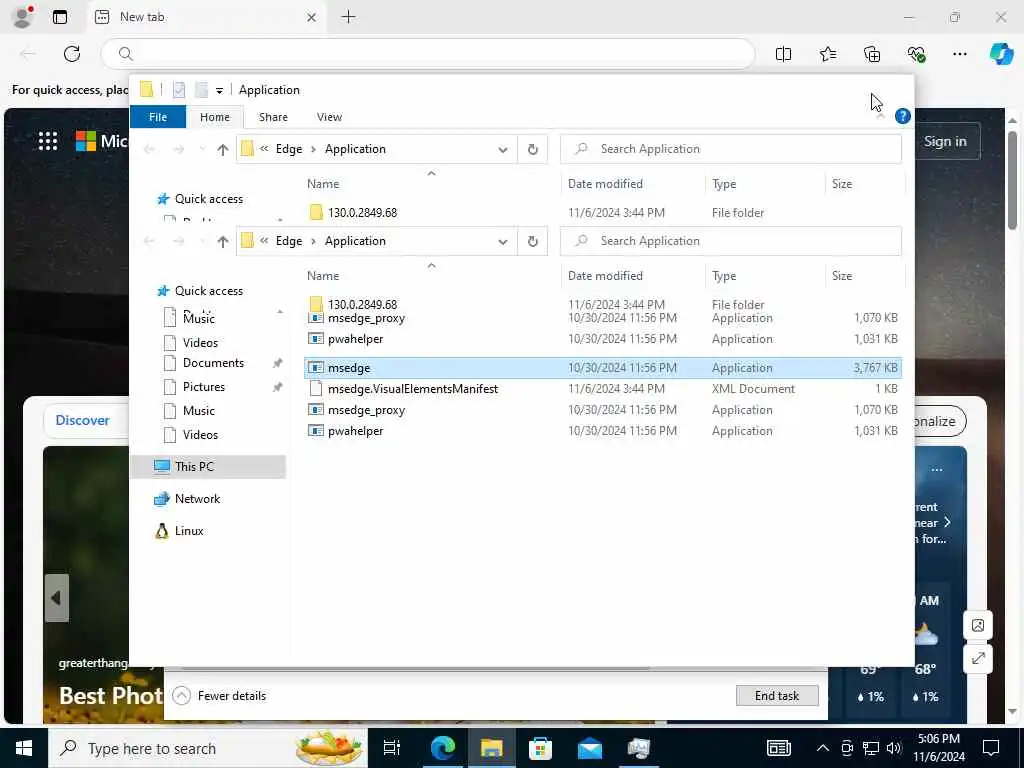This screenshot has height=768, width=1024.
Task: Open Browser essentials heart icon
Action: [x=916, y=54]
